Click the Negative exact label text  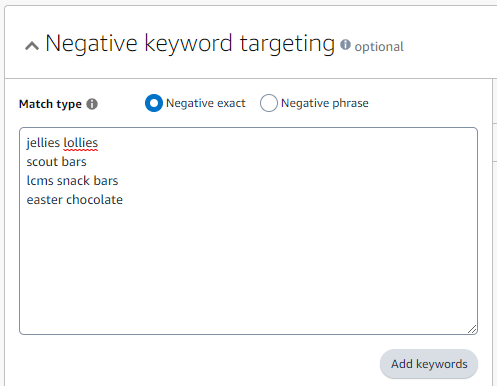pyautogui.click(x=206, y=103)
